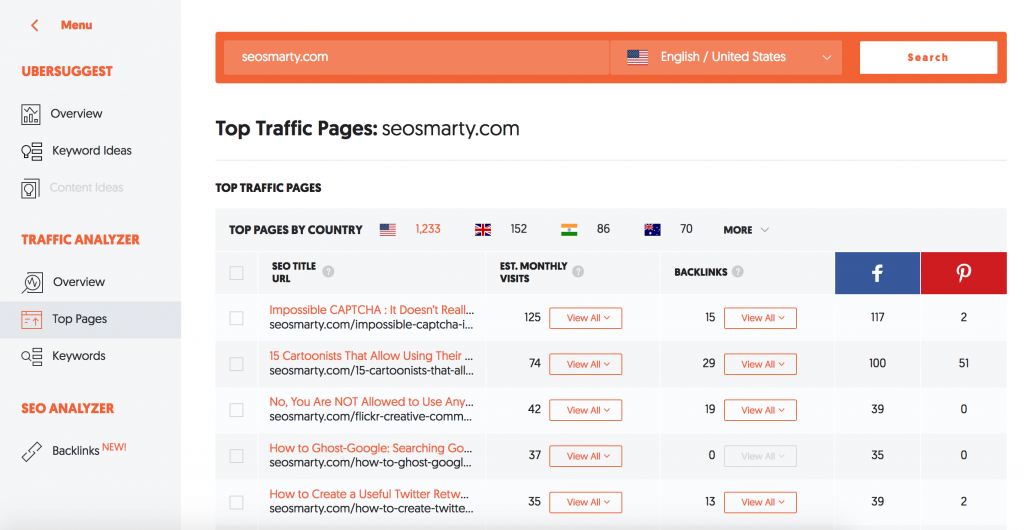Open visits View All for Twitter Retweet row
The image size is (1024, 530).
click(585, 502)
